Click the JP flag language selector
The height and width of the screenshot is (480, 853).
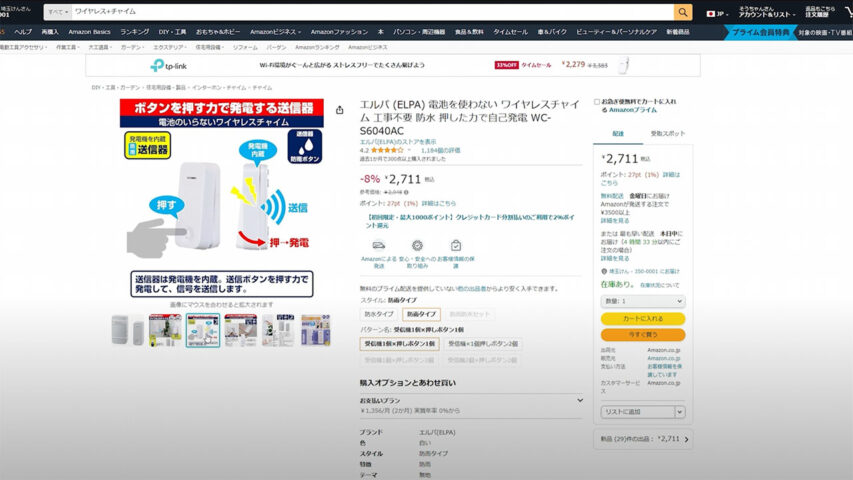(714, 13)
